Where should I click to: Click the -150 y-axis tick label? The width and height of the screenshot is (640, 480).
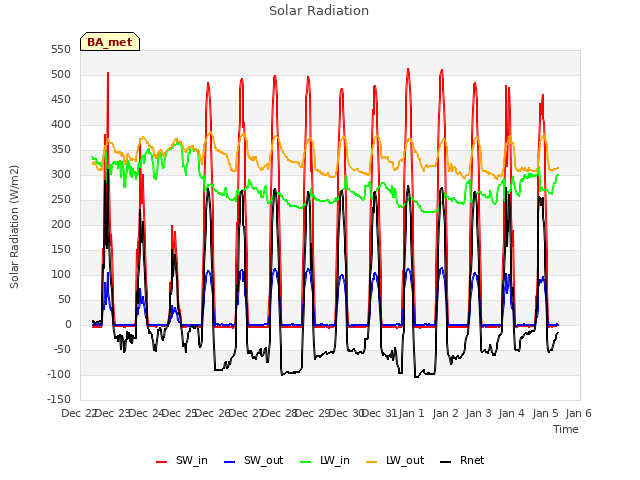point(59,400)
